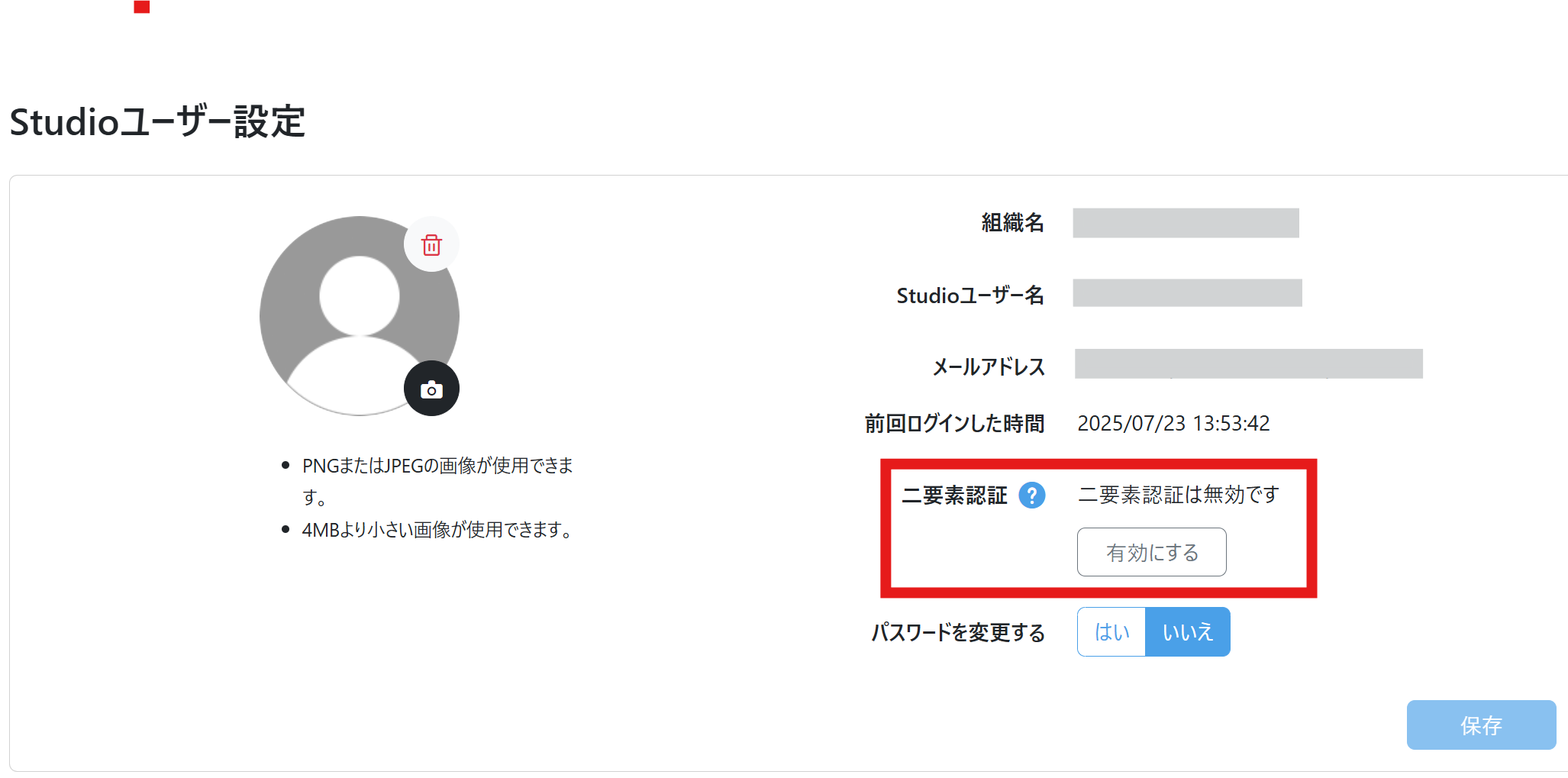The image size is (1568, 778).
Task: Click the 4MB image size note
Action: point(439,530)
